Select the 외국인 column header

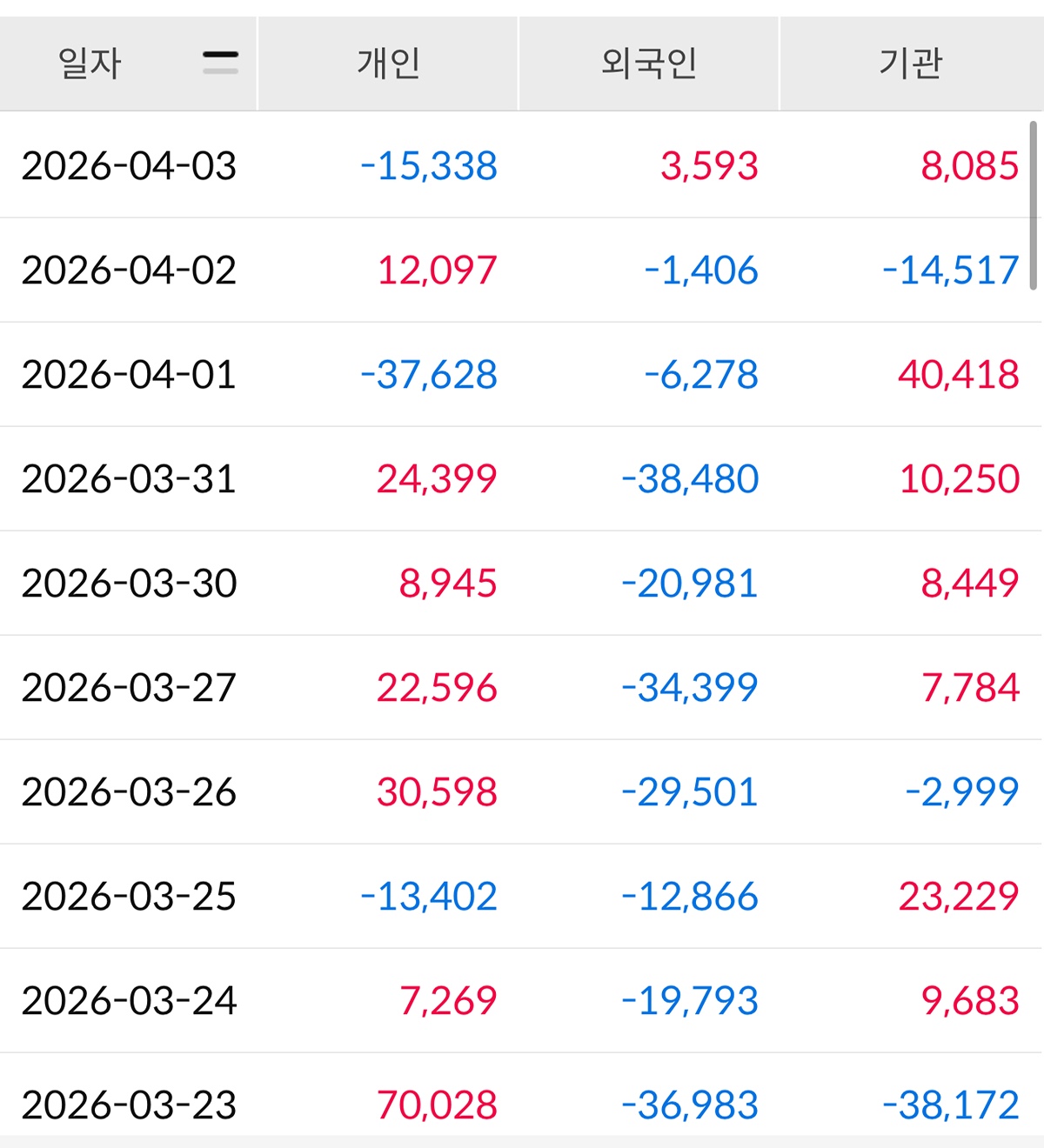[x=649, y=63]
